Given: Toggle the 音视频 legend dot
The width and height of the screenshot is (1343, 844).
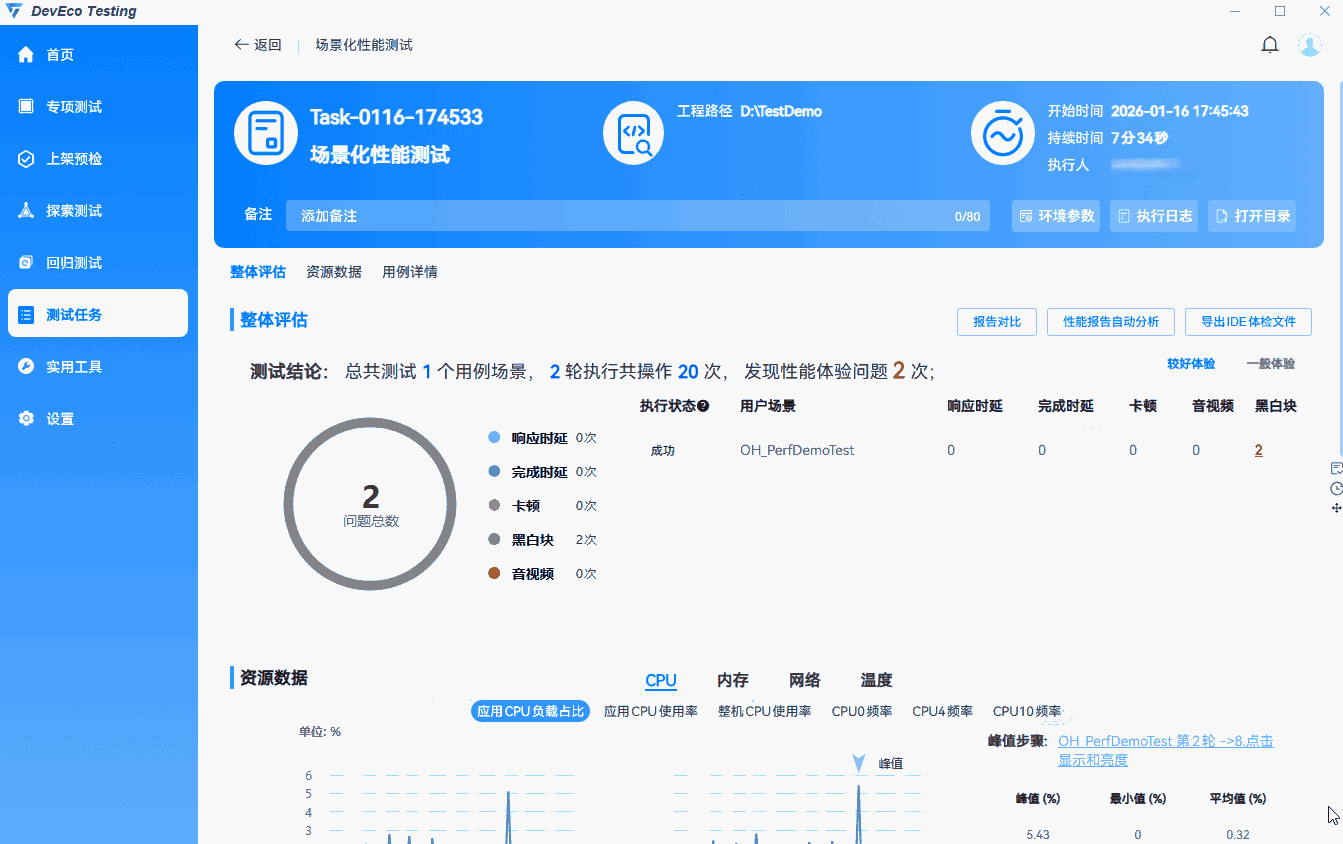Looking at the screenshot, I should (494, 574).
